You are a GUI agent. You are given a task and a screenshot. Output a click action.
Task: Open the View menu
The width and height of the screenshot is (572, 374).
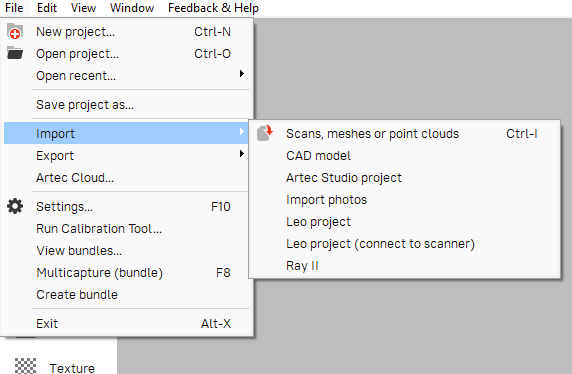click(x=83, y=8)
